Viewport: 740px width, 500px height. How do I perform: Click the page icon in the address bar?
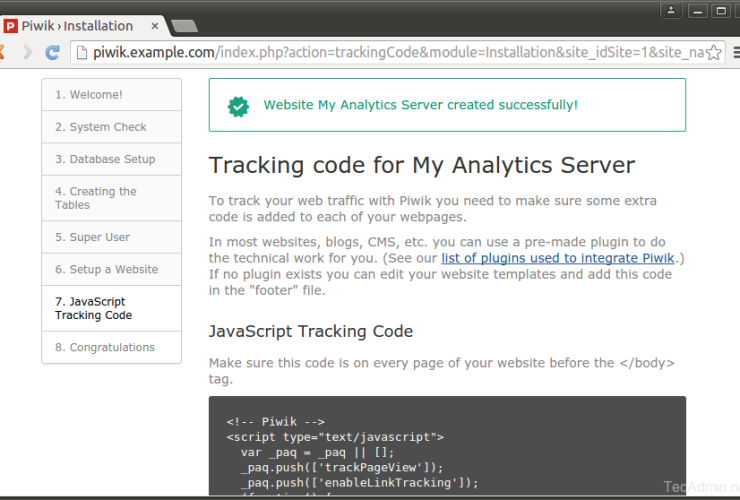coord(82,52)
